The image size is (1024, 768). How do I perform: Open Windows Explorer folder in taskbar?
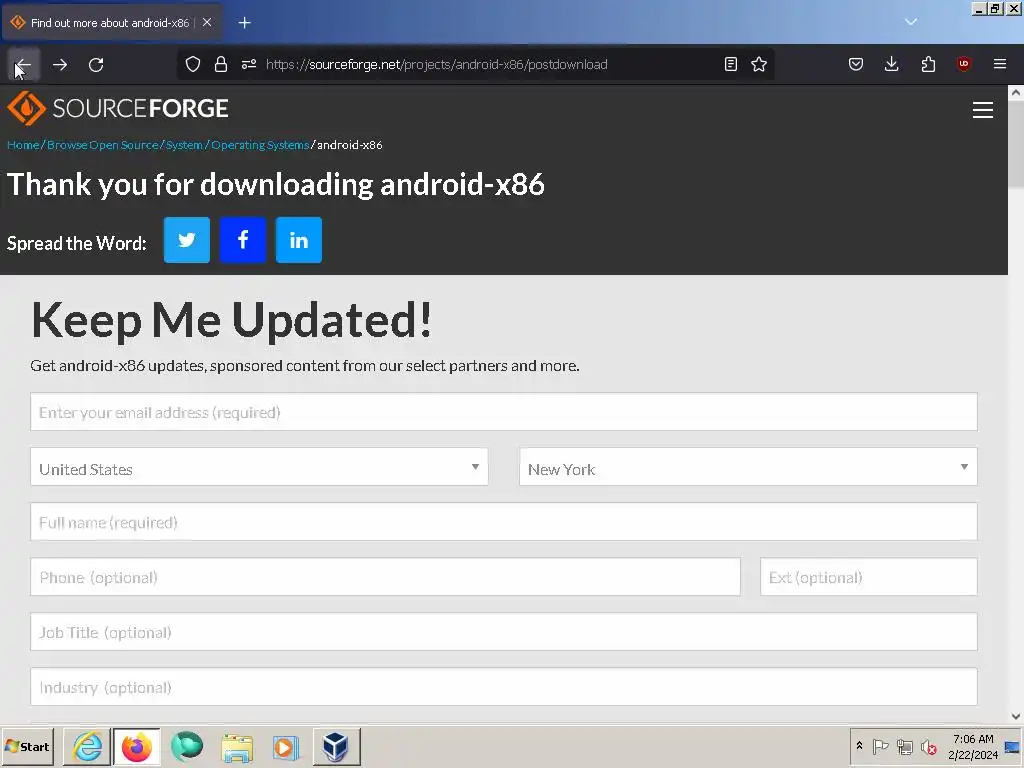(237, 746)
